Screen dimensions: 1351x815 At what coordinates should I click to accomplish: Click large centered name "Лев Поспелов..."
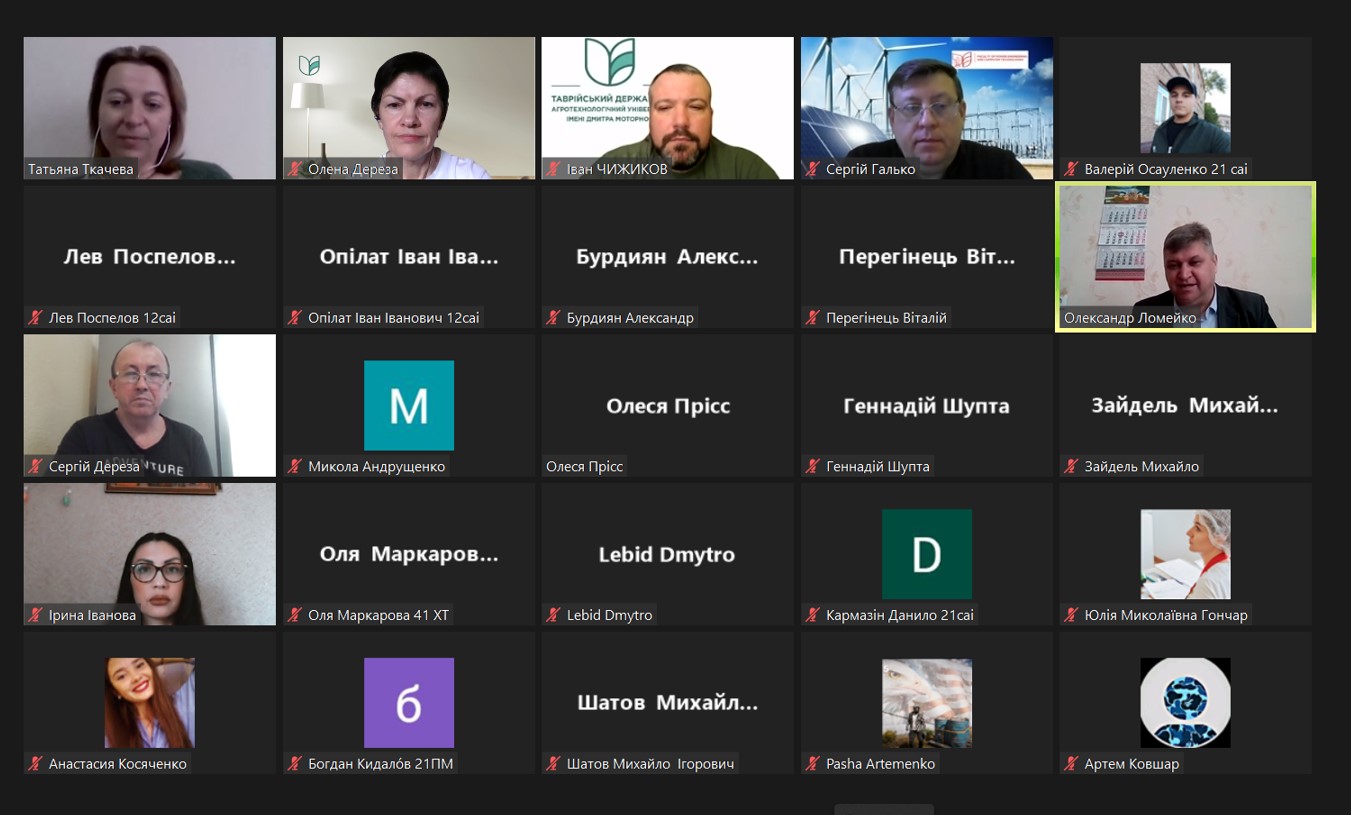click(150, 257)
